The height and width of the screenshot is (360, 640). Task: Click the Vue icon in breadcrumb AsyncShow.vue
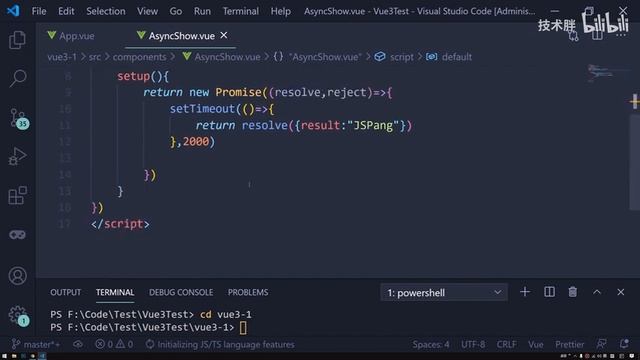pos(187,56)
